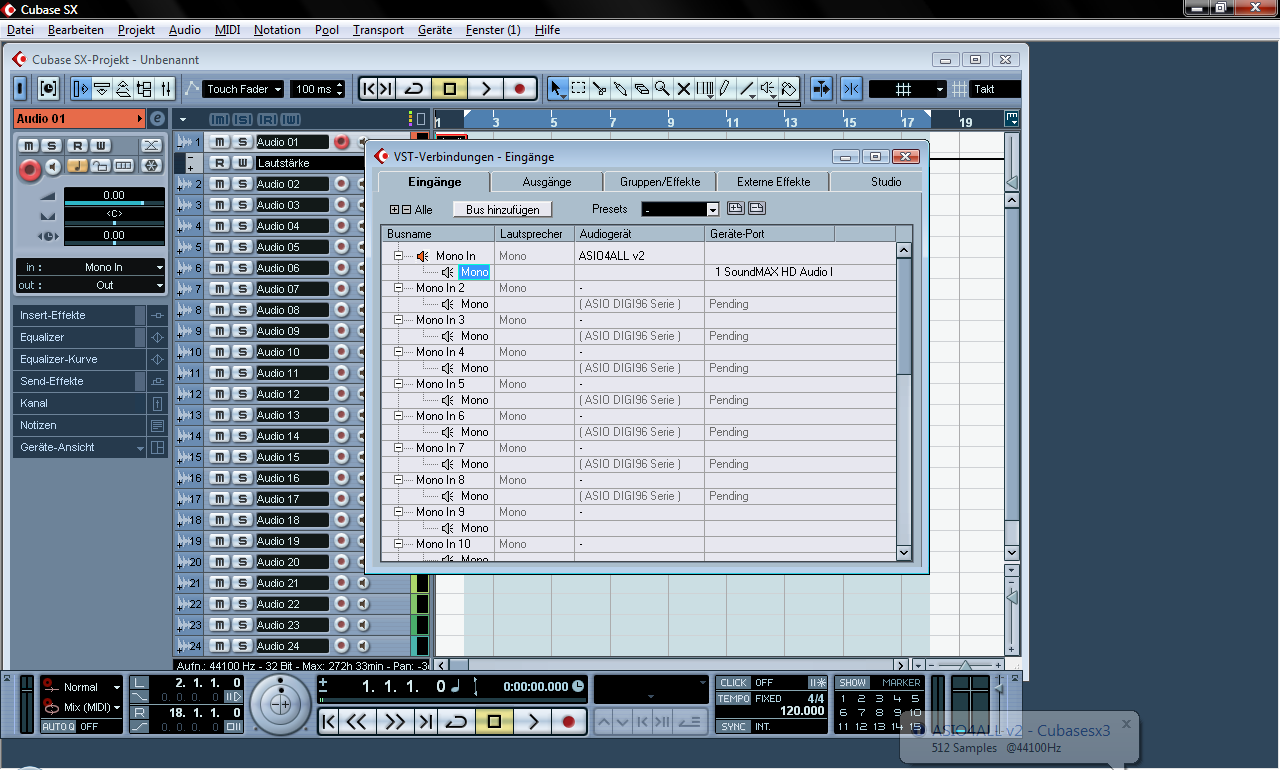Click the ruler at bar 9
The width and height of the screenshot is (1280, 770).
coord(671,122)
